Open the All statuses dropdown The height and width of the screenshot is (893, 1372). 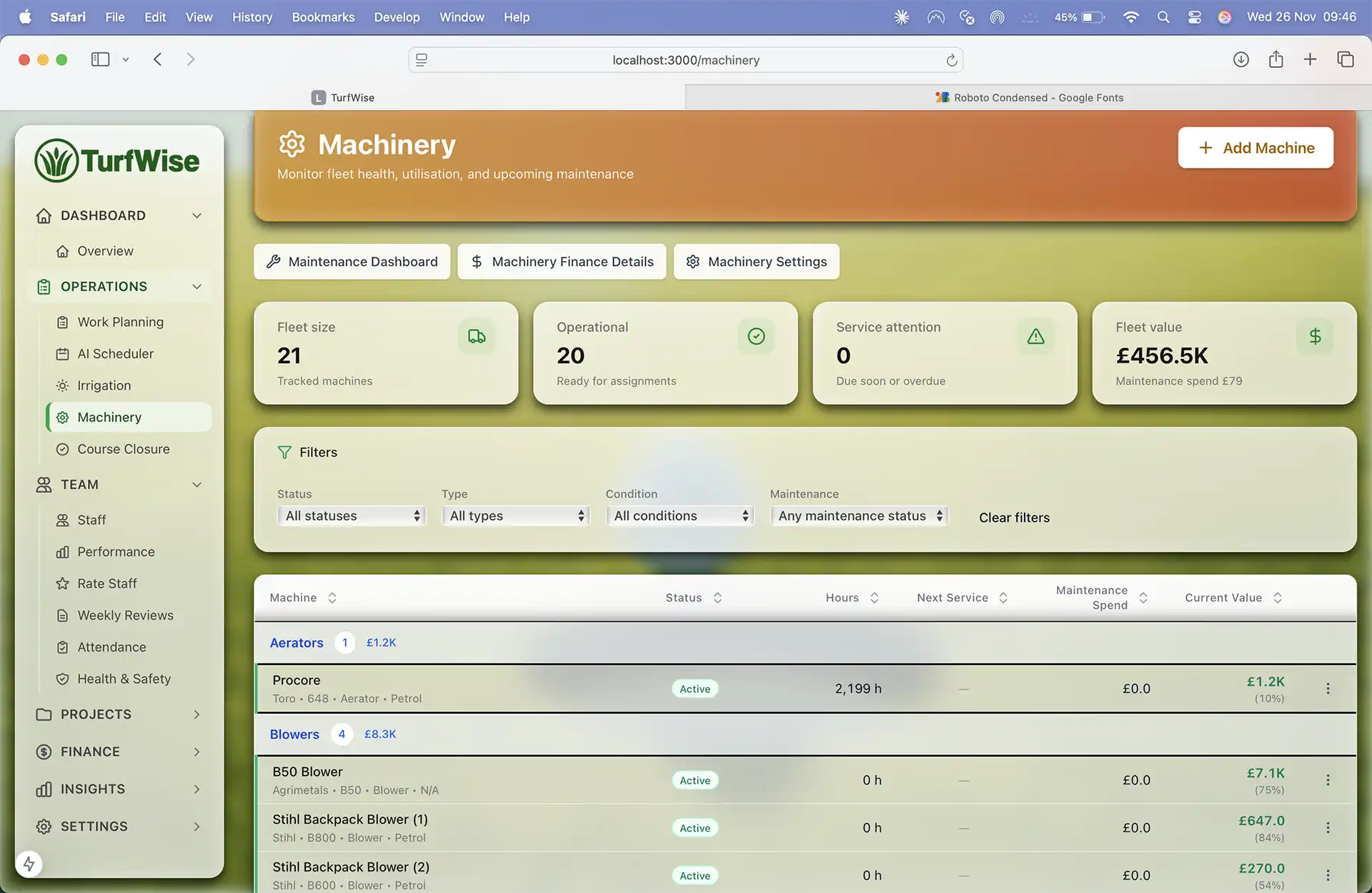(x=351, y=515)
